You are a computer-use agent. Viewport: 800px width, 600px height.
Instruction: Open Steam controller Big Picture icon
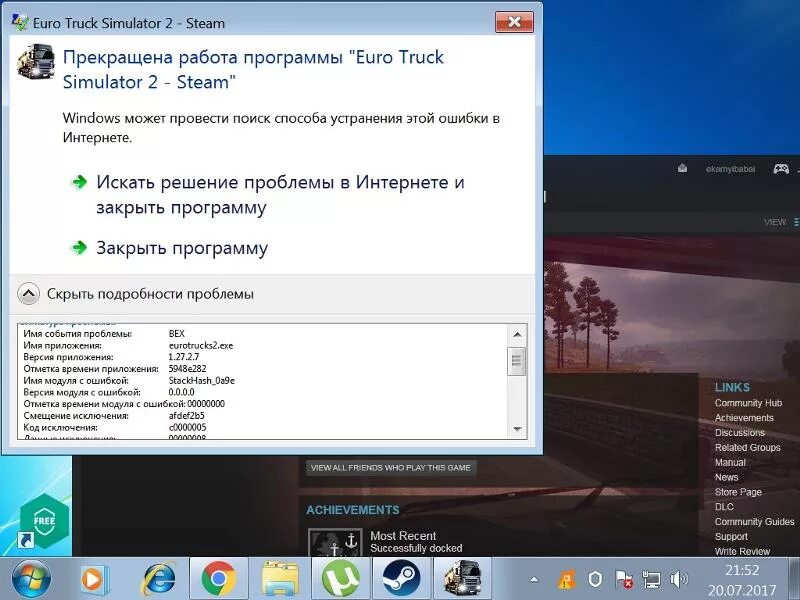[781, 168]
